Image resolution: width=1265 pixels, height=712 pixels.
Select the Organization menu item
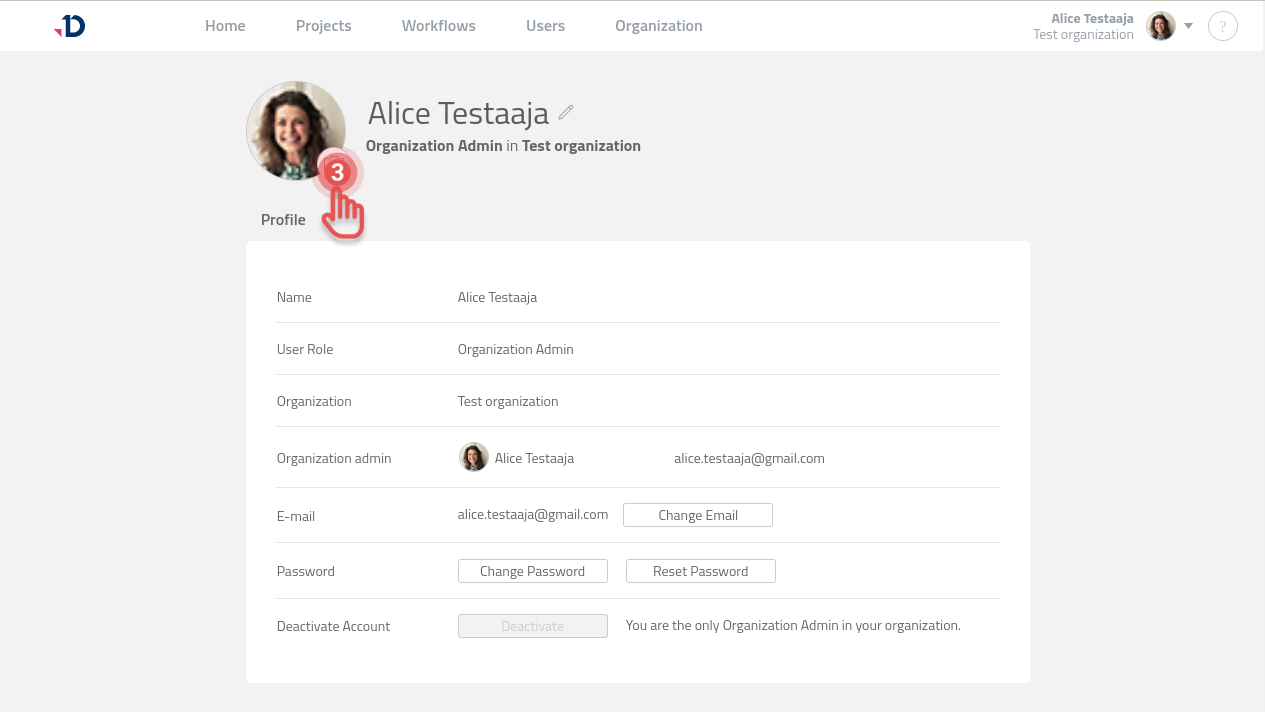coord(658,26)
